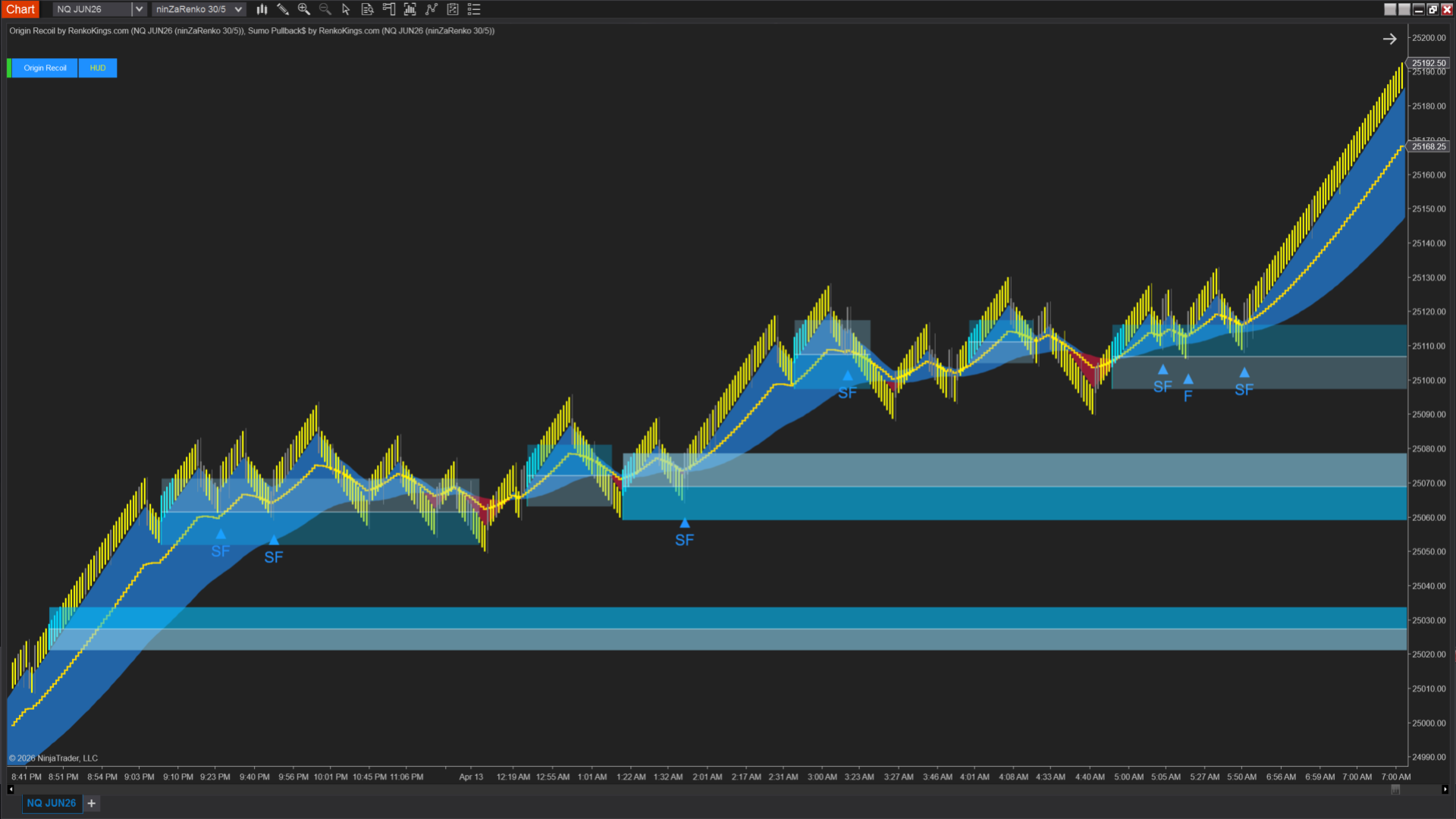Open the data series icon

point(410,9)
